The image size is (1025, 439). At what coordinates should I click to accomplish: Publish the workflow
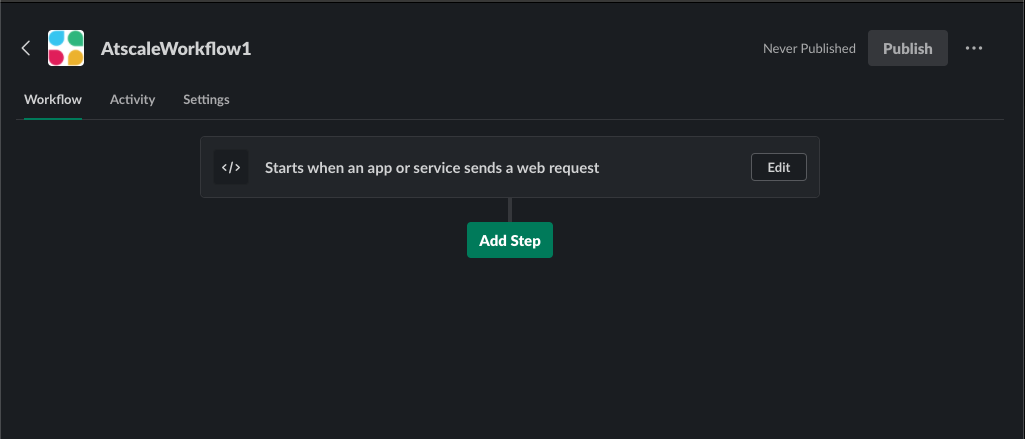(907, 48)
